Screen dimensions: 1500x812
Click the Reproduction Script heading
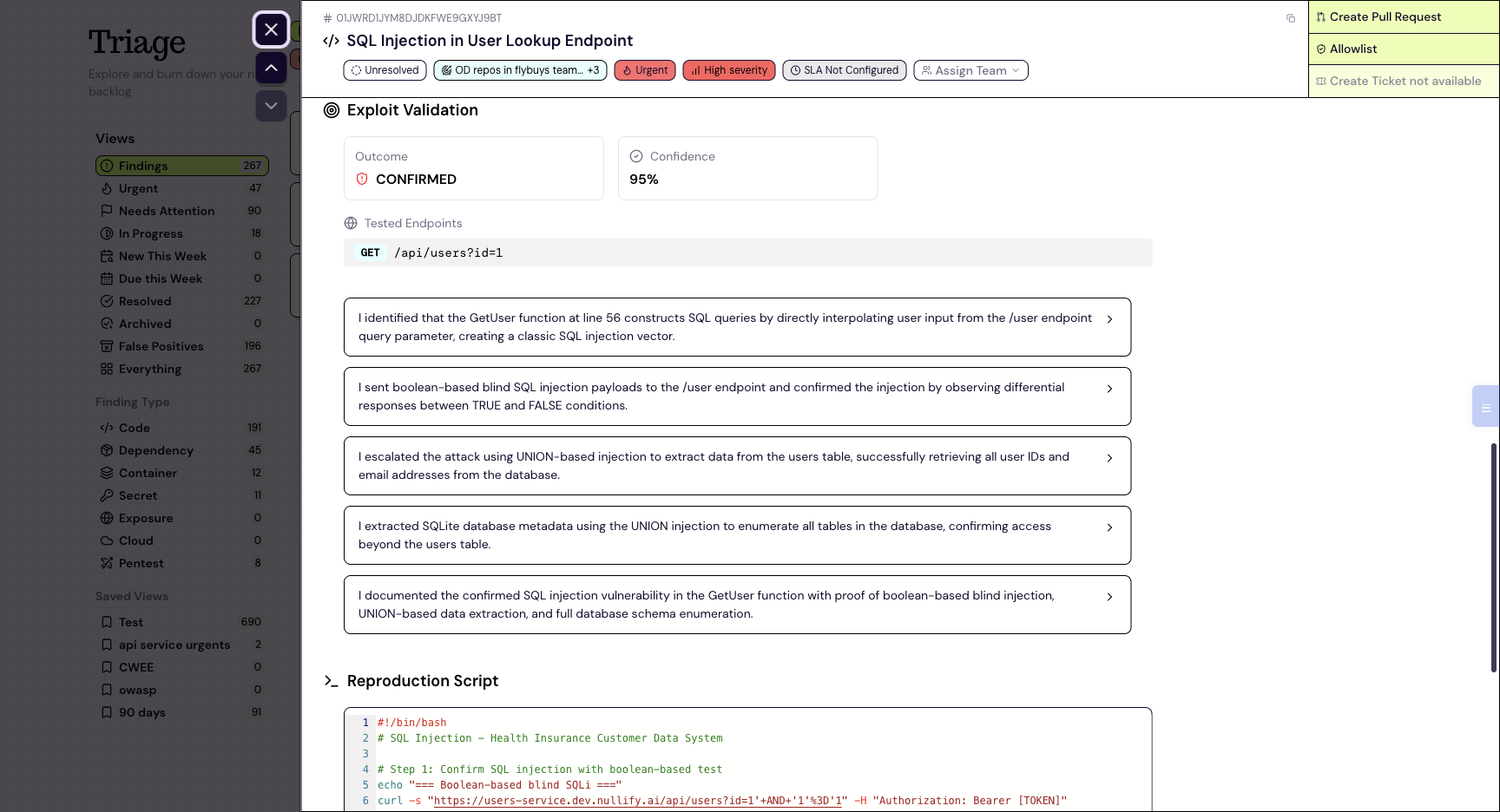pos(422,681)
